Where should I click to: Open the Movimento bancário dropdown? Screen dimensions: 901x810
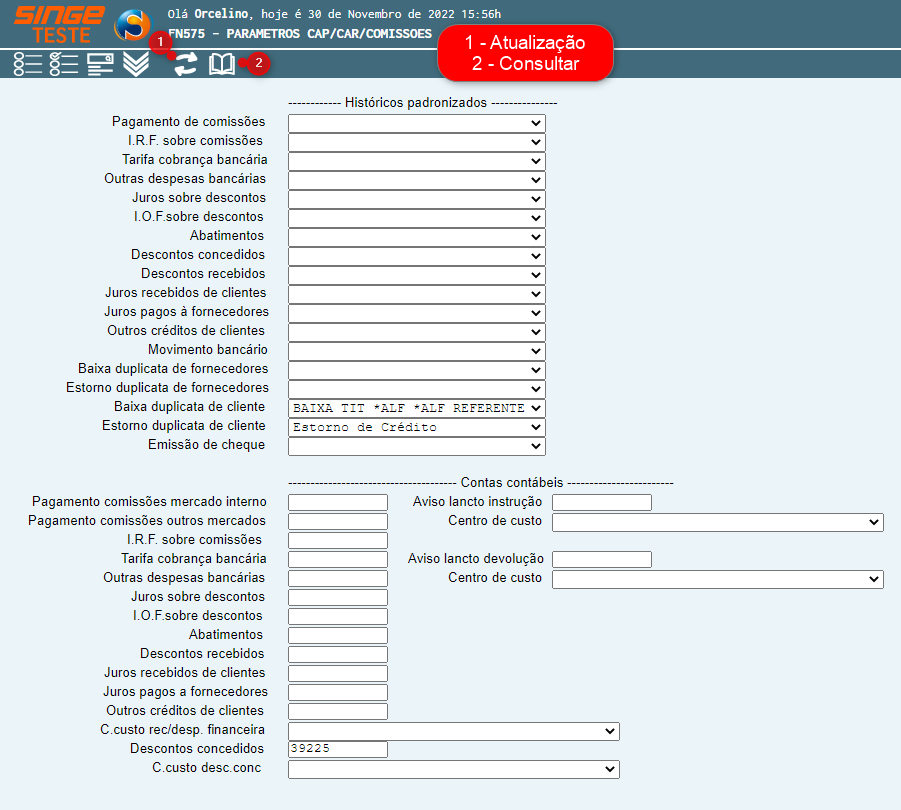tap(416, 351)
